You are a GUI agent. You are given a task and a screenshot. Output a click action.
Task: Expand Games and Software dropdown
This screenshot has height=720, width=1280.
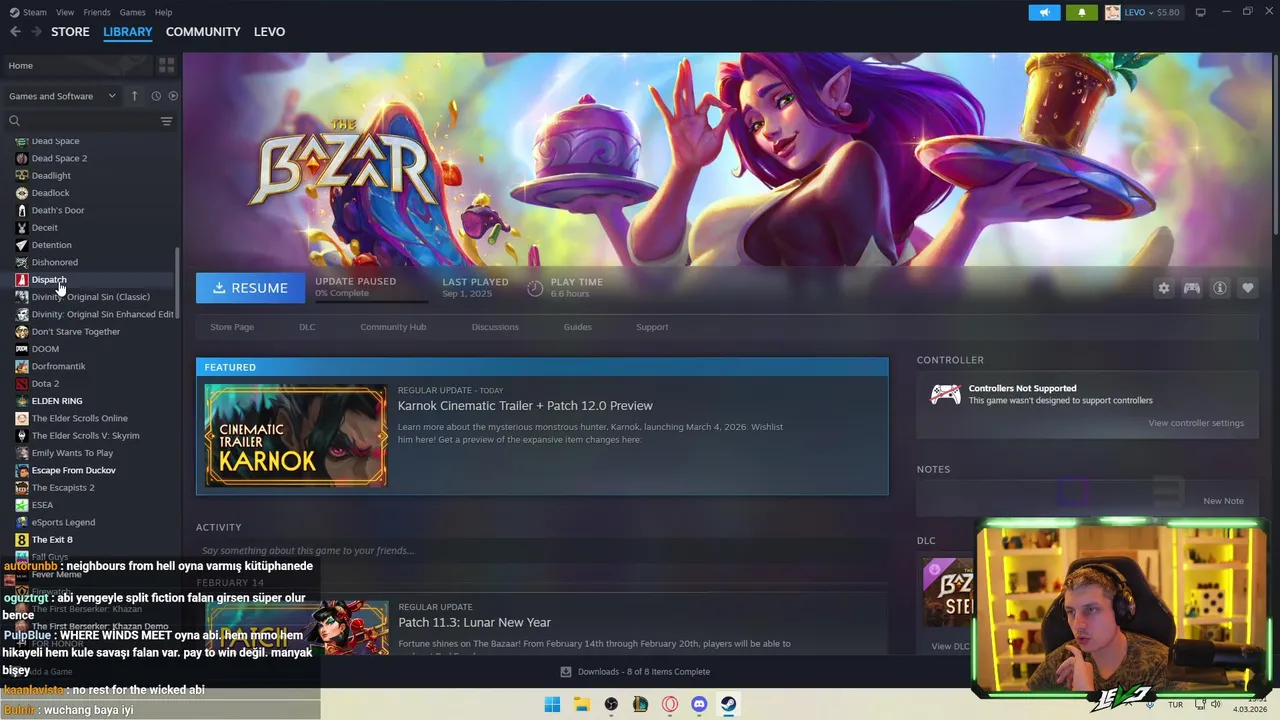coord(63,96)
